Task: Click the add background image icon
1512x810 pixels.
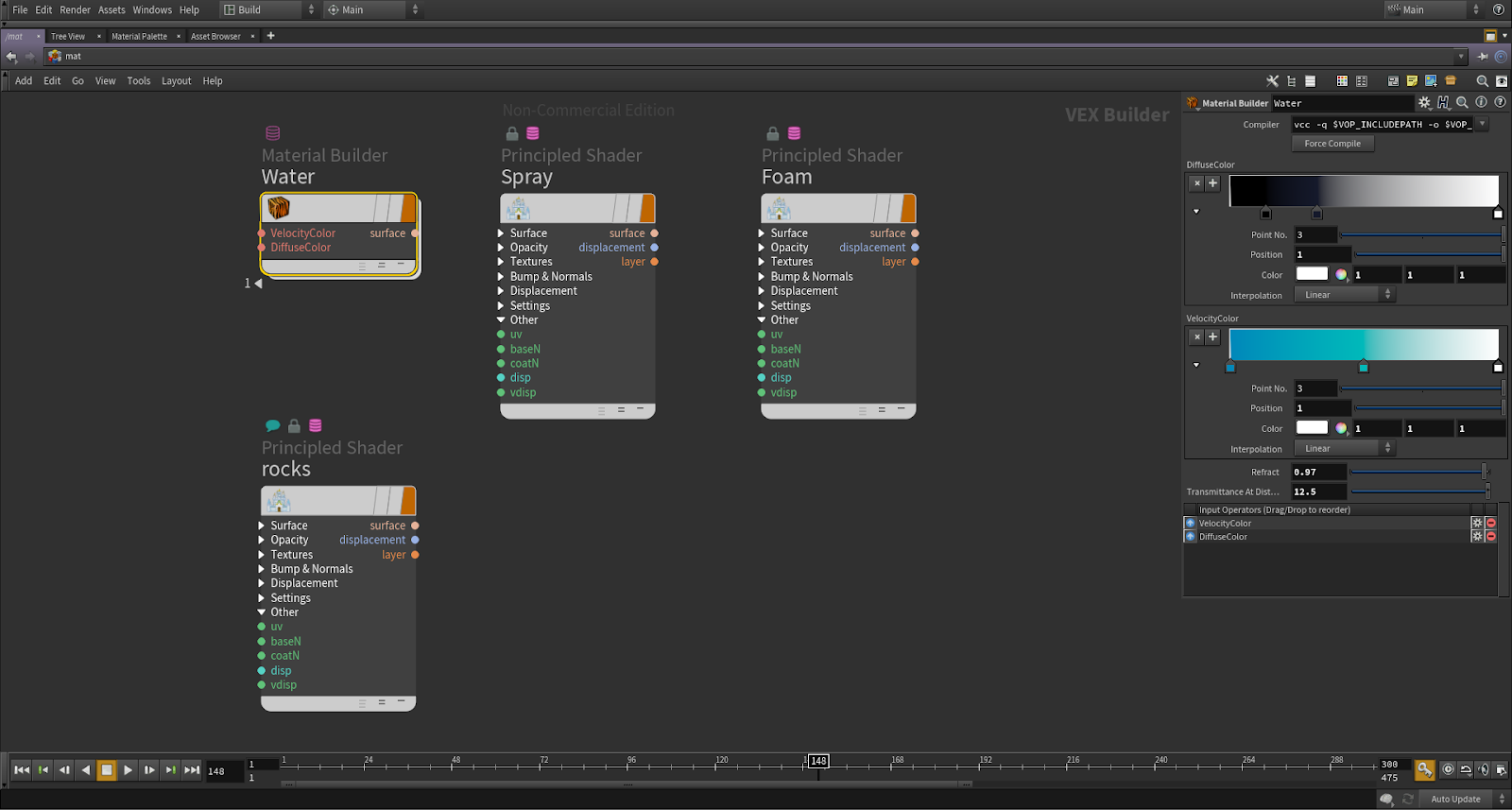Action: coord(1431,81)
